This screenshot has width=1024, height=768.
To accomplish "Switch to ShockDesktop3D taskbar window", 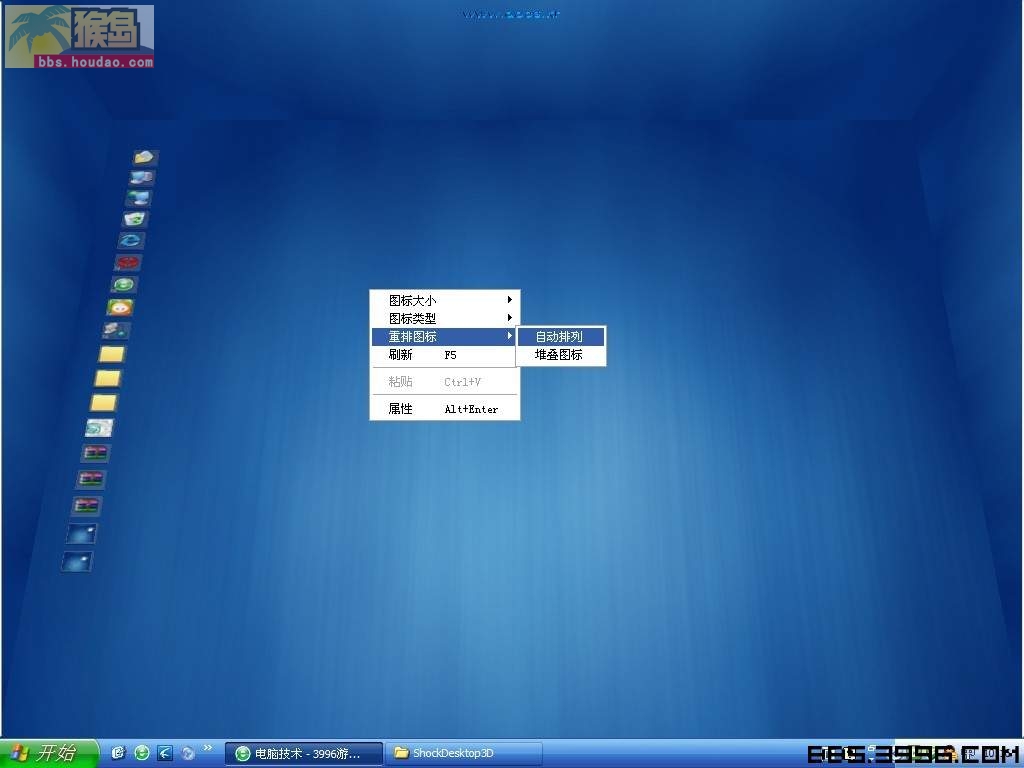I will tap(464, 754).
